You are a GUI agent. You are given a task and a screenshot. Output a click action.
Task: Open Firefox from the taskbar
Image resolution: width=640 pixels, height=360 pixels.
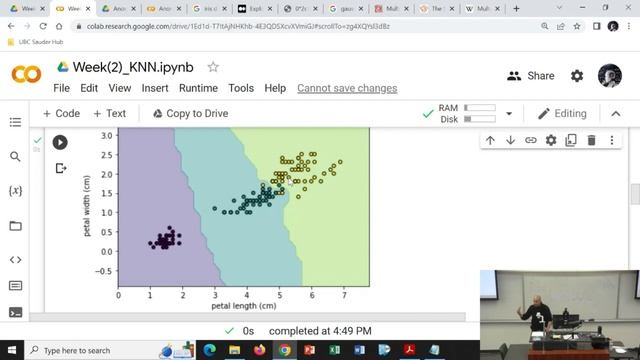259,350
